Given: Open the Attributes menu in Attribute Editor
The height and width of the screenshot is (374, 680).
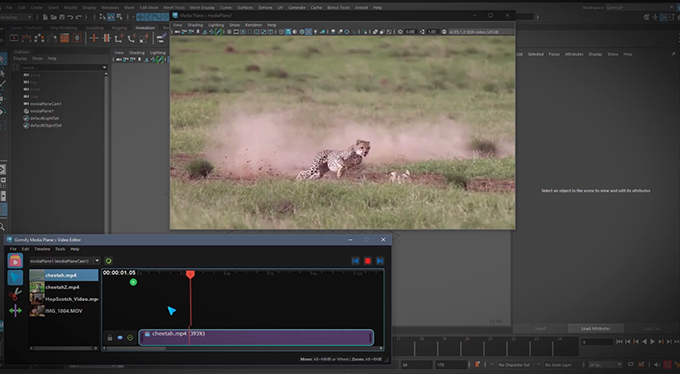Looking at the screenshot, I should tap(574, 54).
